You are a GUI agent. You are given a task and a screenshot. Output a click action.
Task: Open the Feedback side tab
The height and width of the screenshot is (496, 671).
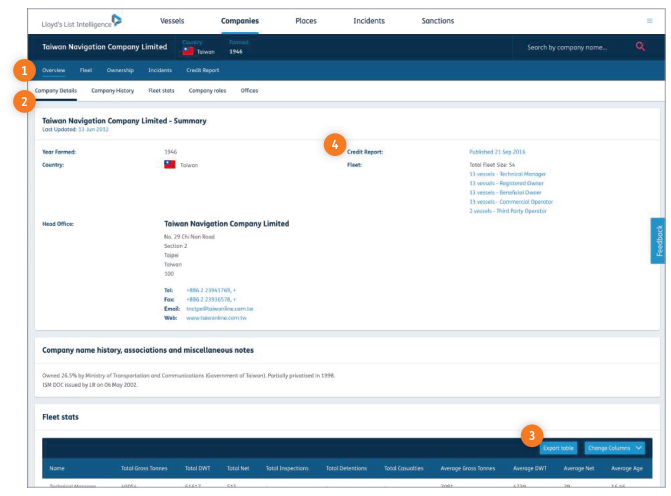(658, 241)
